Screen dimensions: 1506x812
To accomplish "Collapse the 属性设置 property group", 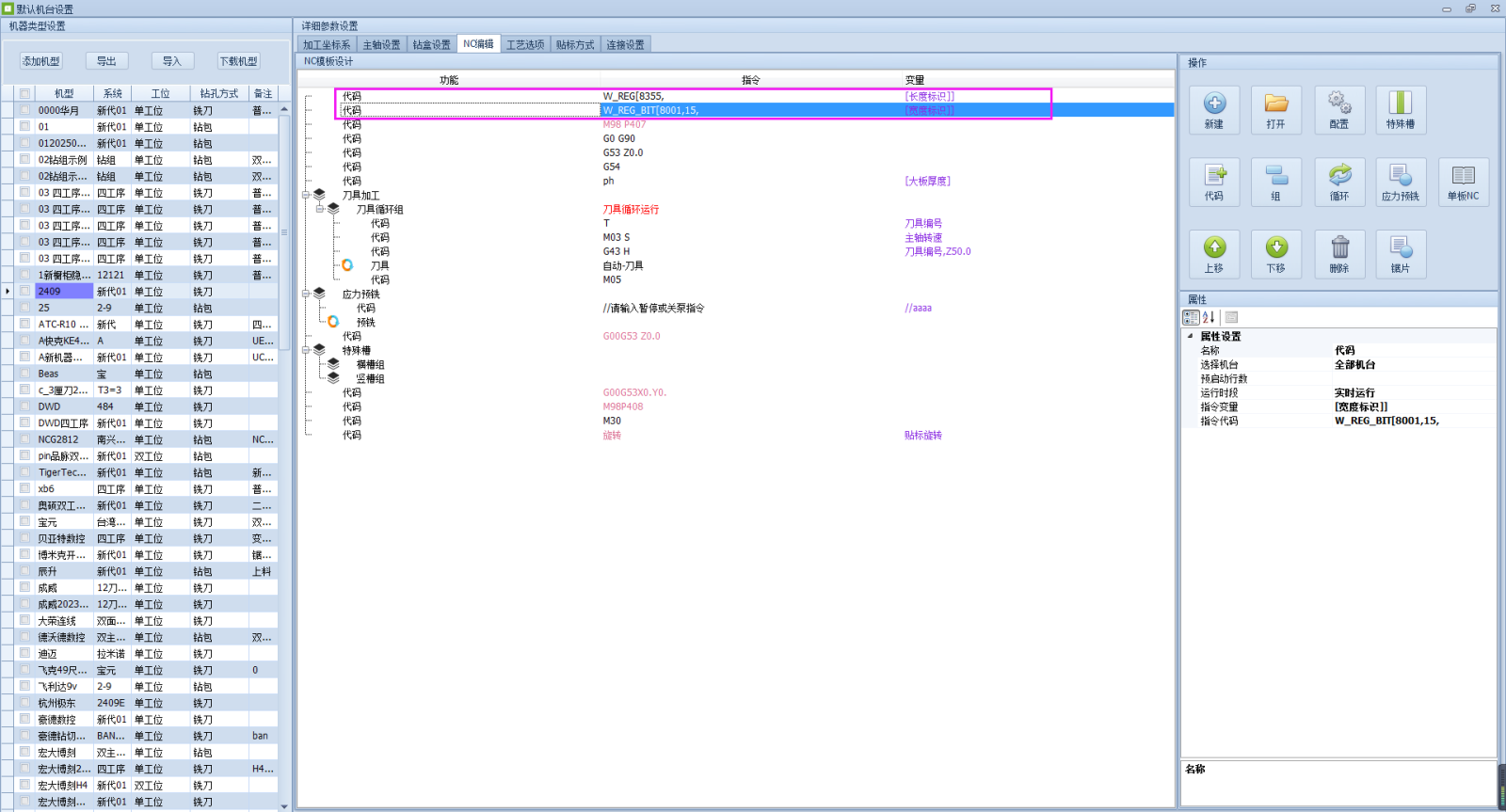I will point(1190,336).
